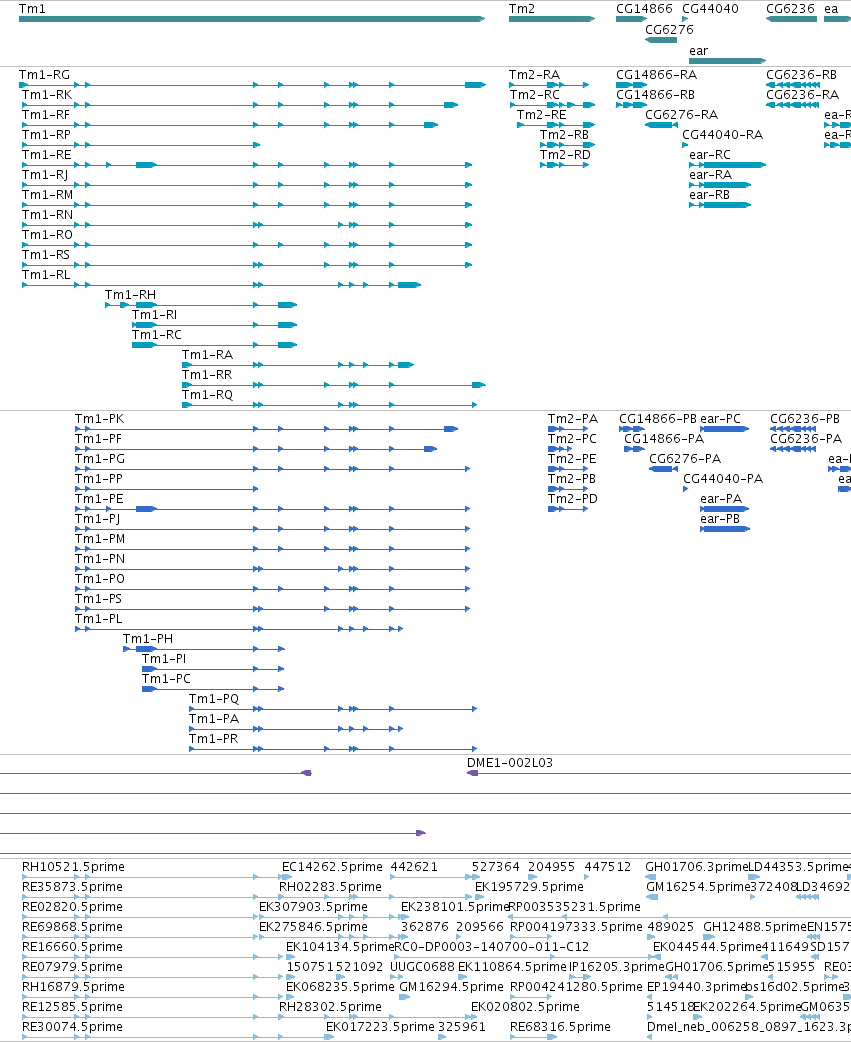Select the CG6276 gene feature
Screen dimensions: 851x1042
point(661,40)
